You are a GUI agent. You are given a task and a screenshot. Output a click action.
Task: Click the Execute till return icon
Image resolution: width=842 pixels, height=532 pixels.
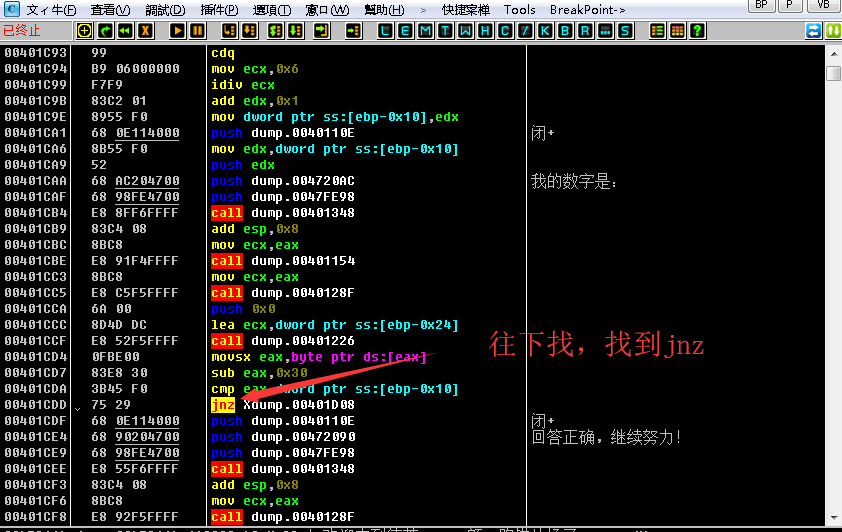[322, 31]
